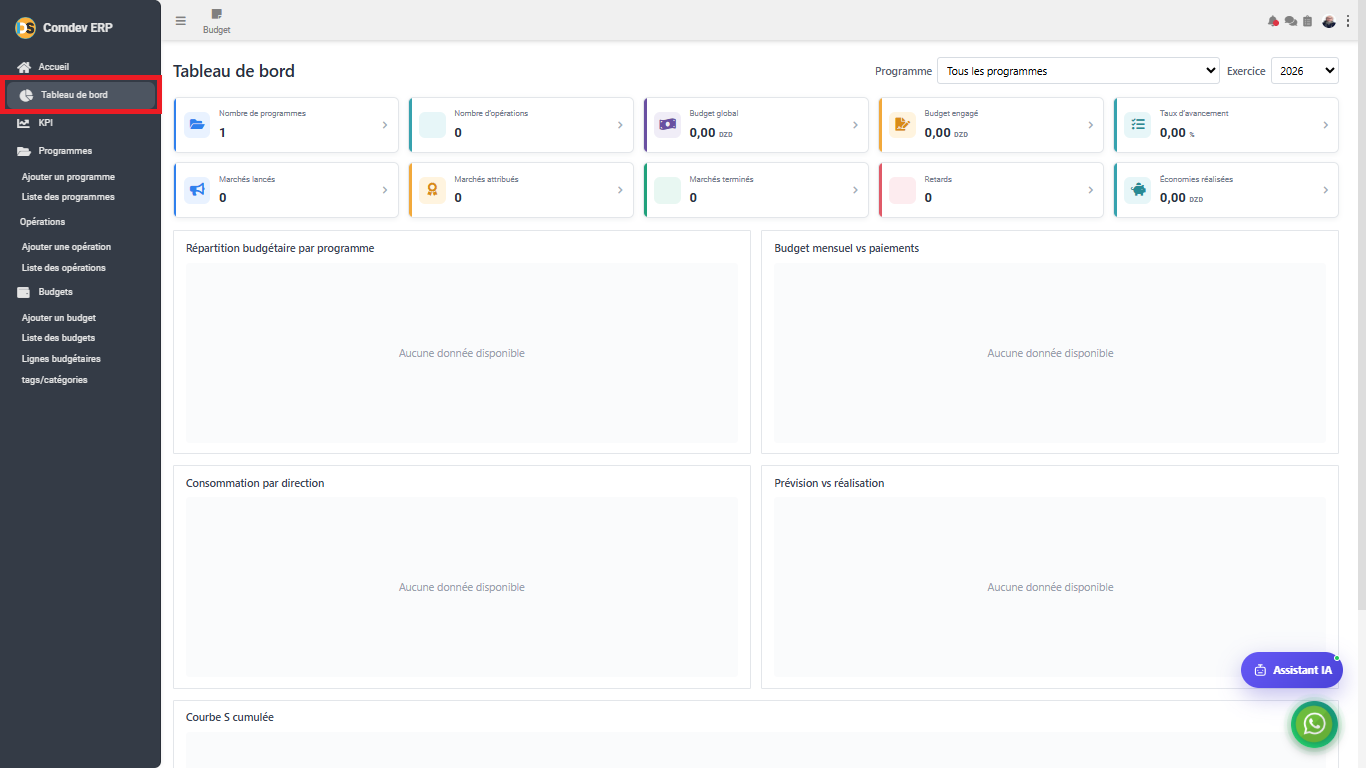1366x768 pixels.
Task: Click the Ajouter un programme link
Action: pyautogui.click(x=68, y=177)
